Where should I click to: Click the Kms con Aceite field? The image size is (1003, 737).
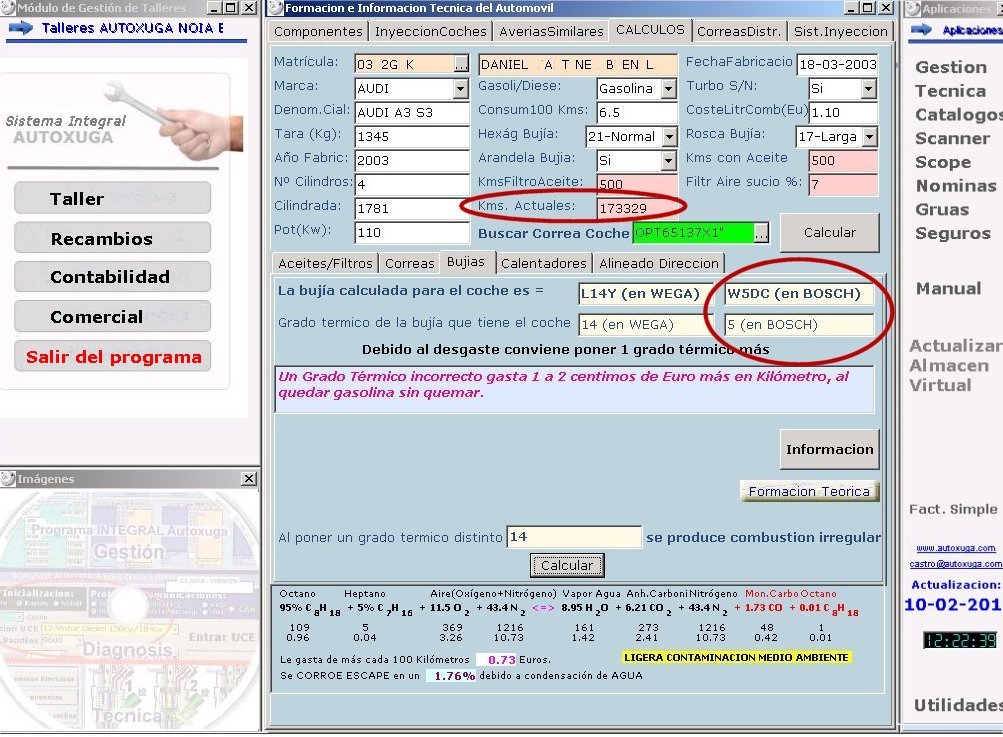(x=843, y=161)
